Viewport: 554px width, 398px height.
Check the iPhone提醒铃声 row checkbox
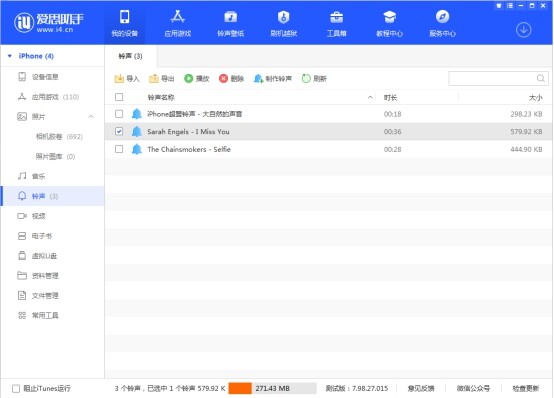click(119, 114)
